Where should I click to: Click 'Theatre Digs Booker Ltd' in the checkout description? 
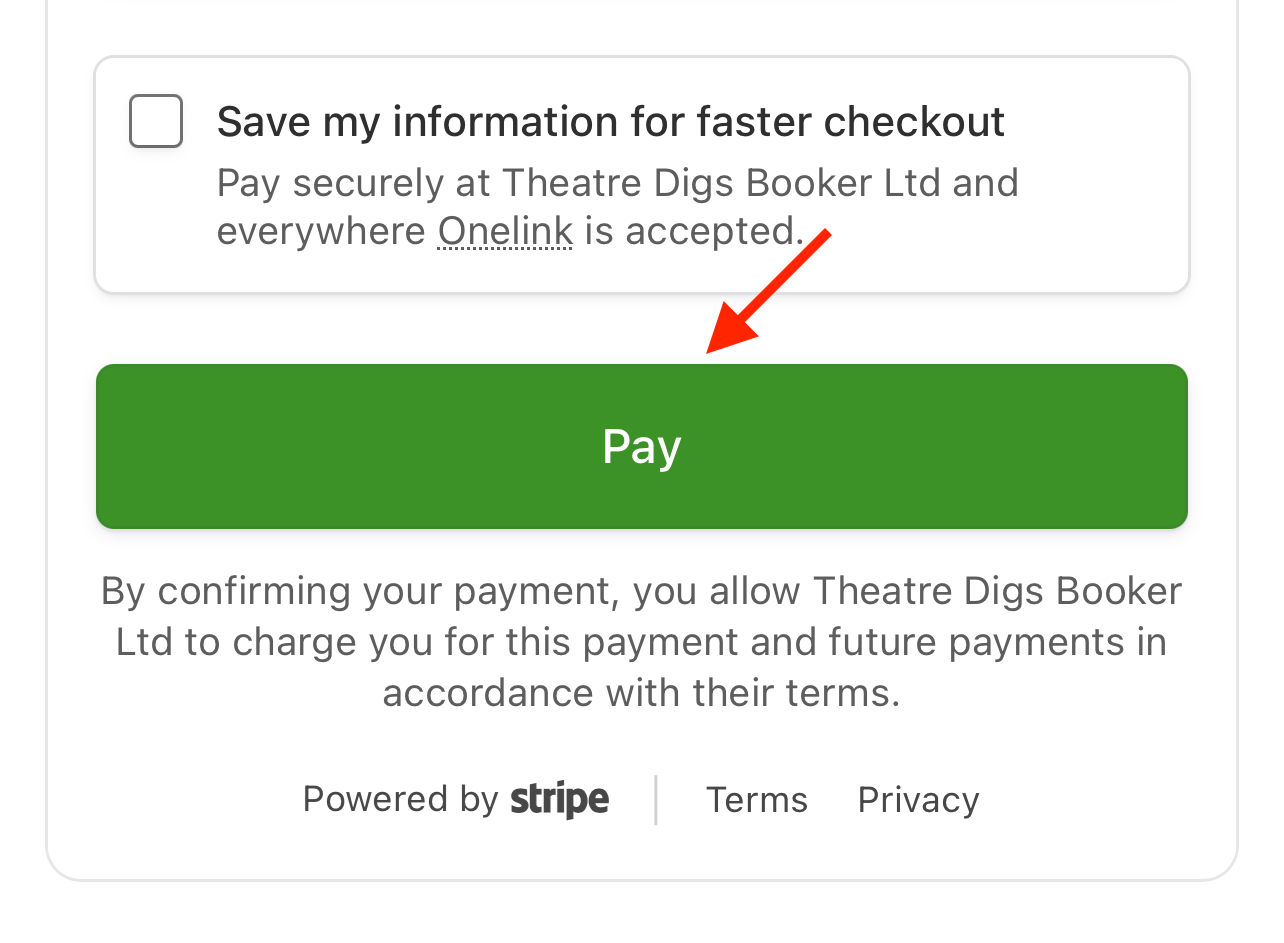(721, 183)
